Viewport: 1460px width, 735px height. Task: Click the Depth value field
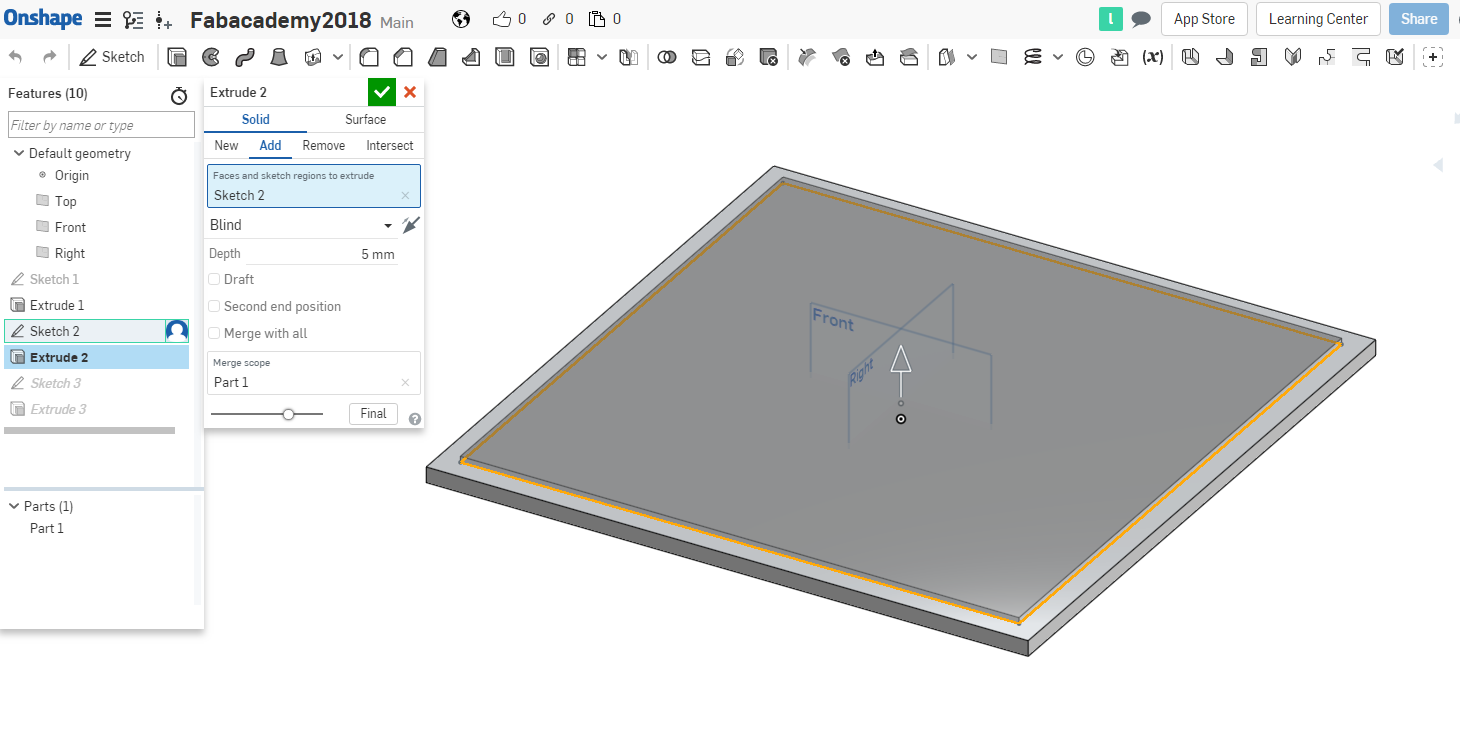coord(323,254)
